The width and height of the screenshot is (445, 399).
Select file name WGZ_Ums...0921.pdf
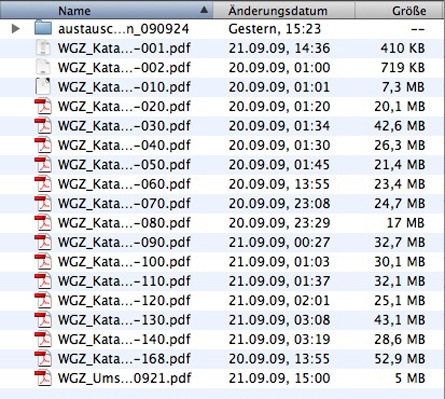[124, 378]
